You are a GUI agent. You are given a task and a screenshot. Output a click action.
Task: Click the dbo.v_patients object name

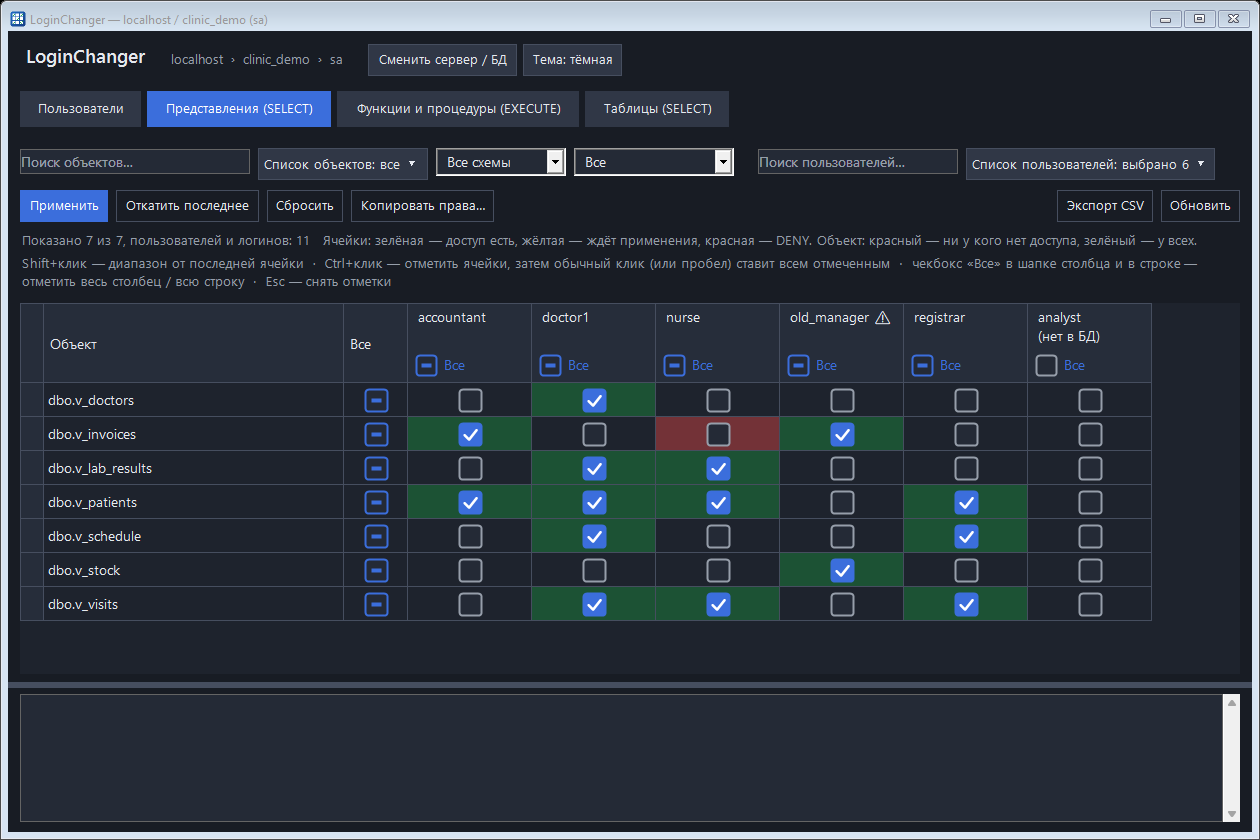[93, 503]
